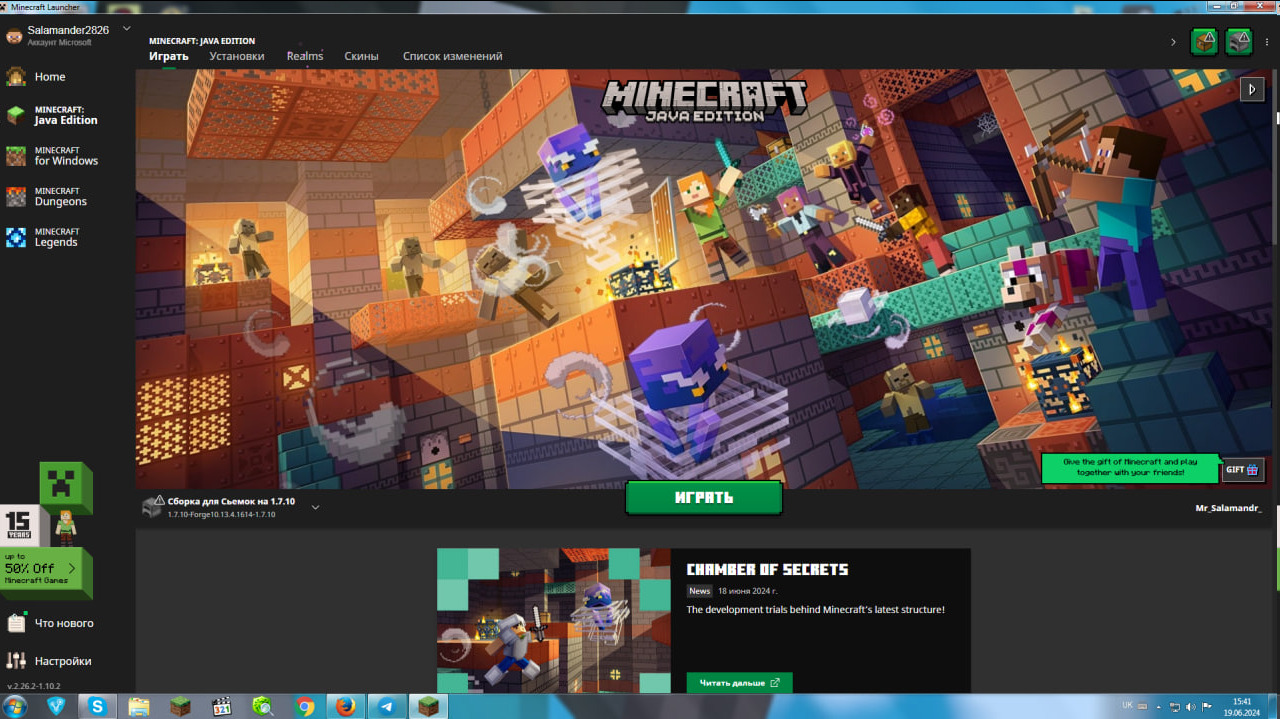The height and width of the screenshot is (719, 1280).
Task: Expand quick-launch installations arrow
Action: (1173, 42)
